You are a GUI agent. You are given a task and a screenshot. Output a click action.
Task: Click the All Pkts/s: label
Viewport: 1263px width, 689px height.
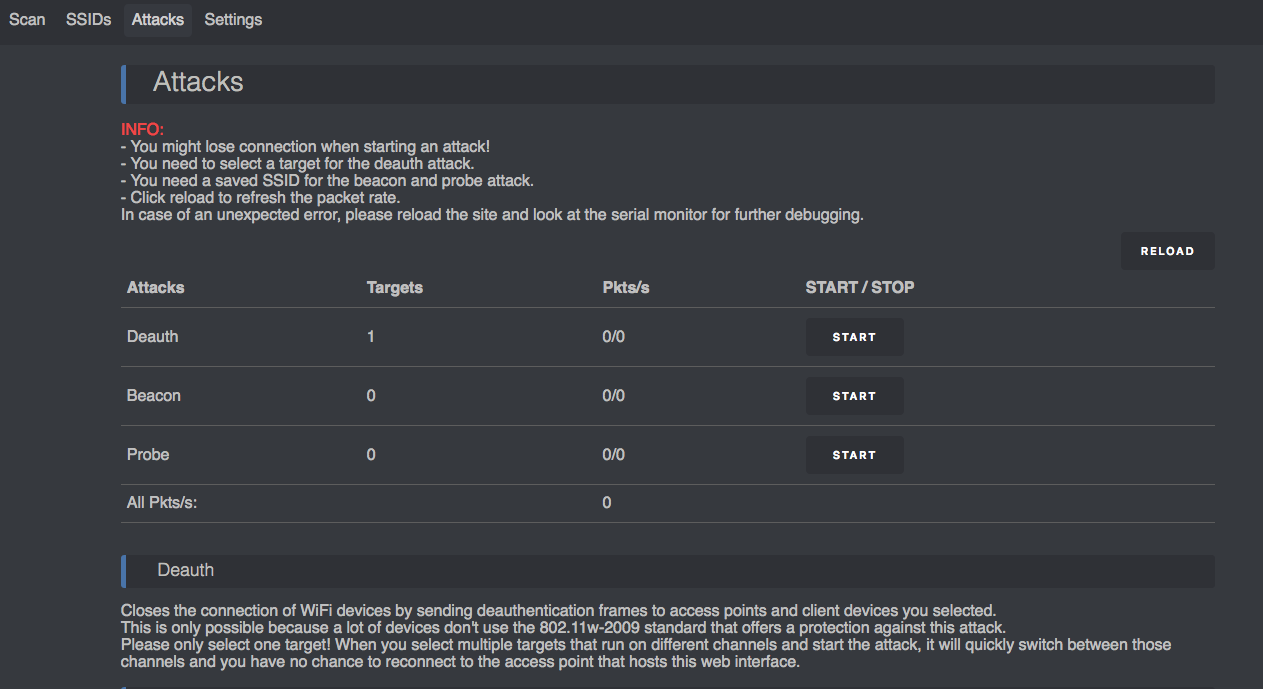[x=162, y=503]
